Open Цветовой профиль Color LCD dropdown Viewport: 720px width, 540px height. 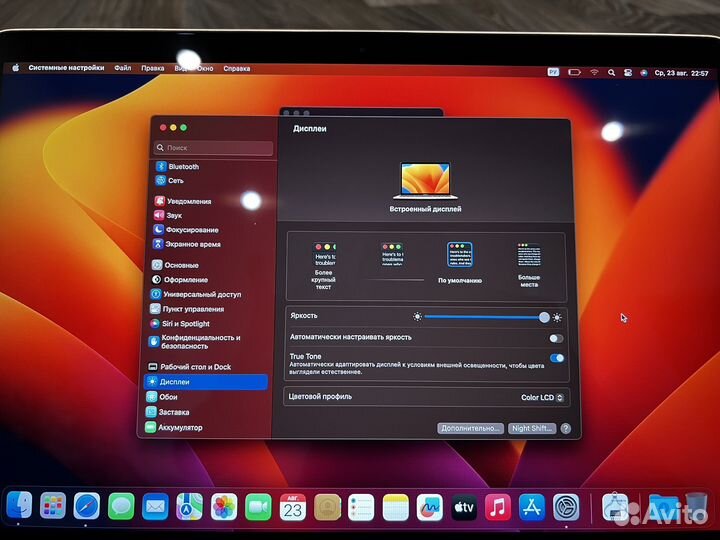(x=542, y=398)
